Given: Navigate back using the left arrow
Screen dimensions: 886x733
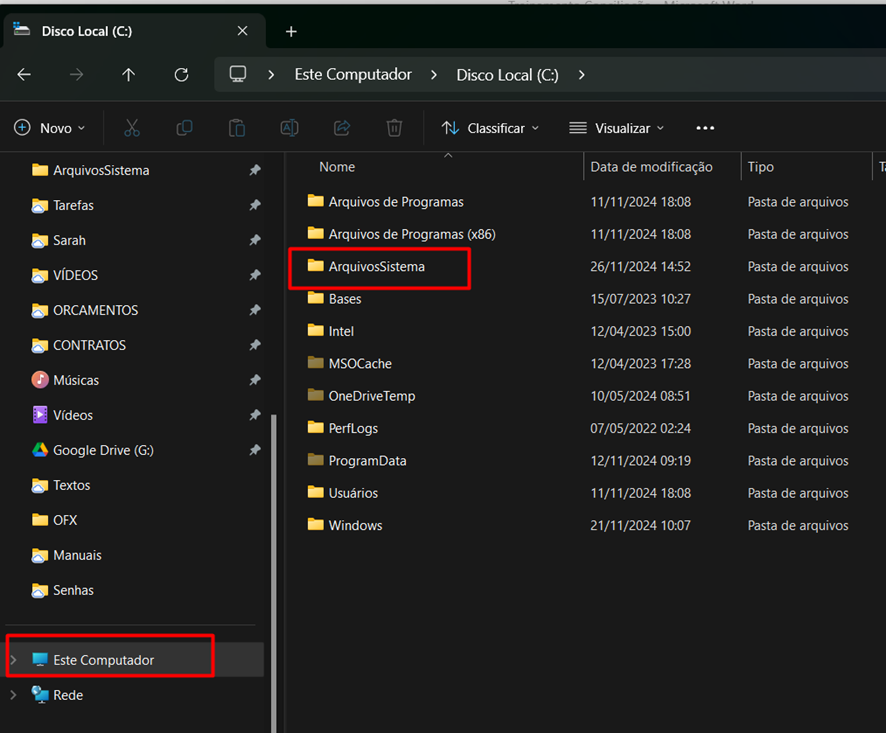Looking at the screenshot, I should click(x=24, y=75).
